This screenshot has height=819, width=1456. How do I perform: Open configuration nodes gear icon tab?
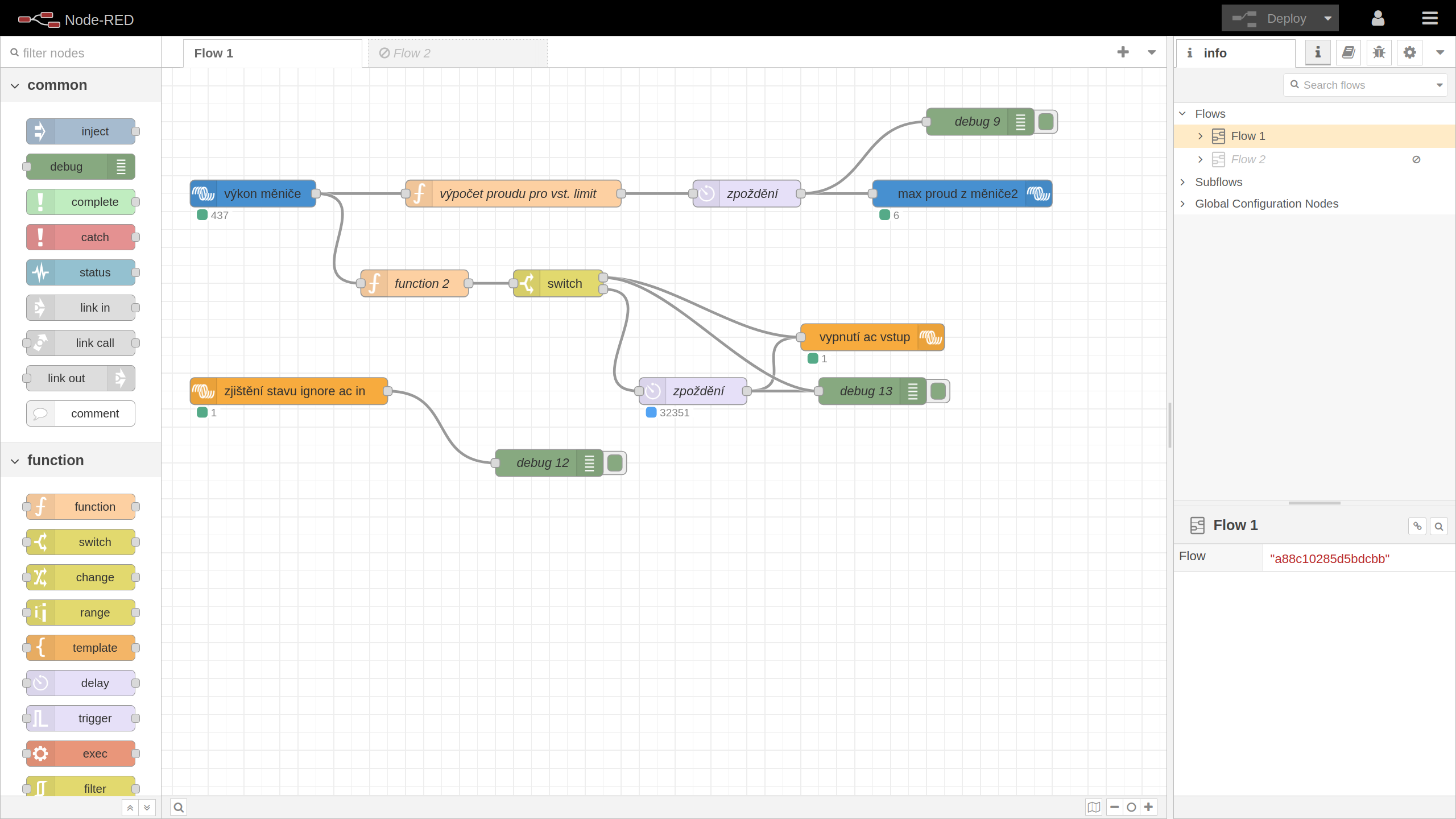tap(1409, 53)
